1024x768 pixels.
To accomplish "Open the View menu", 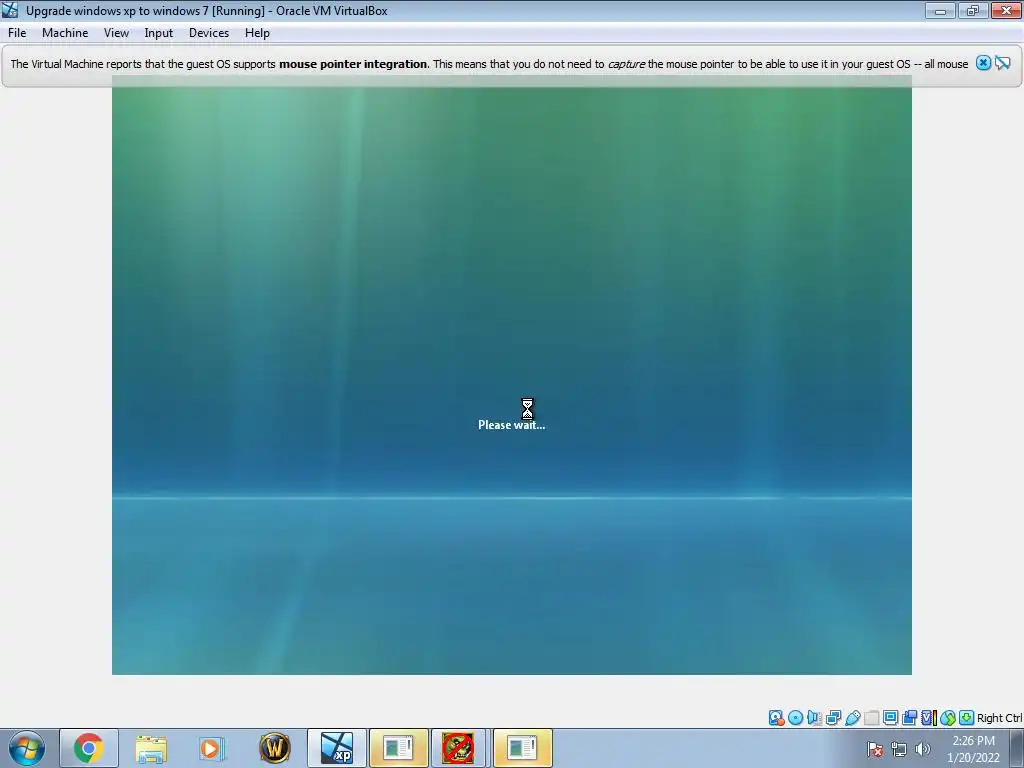I will coord(116,33).
